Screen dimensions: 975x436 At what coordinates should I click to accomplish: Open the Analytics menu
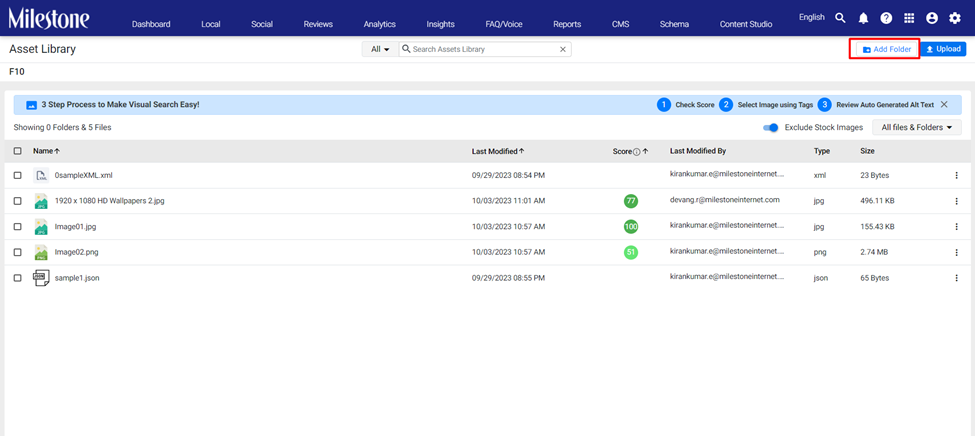(x=380, y=24)
